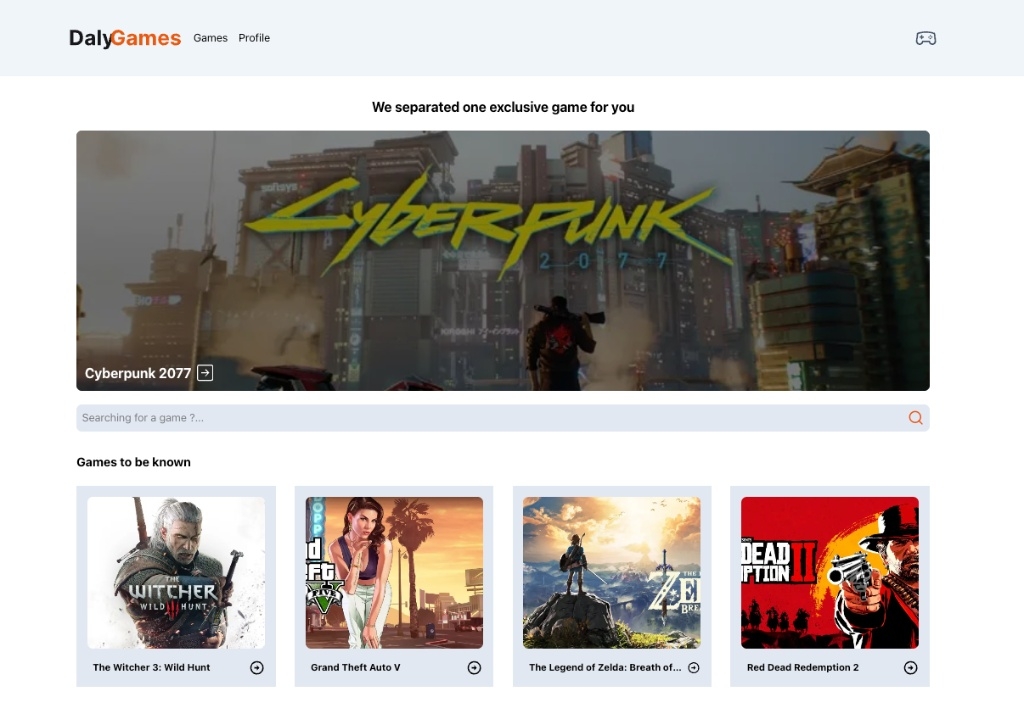Click the 'Red Dead Redemption 2' title

[x=802, y=668]
